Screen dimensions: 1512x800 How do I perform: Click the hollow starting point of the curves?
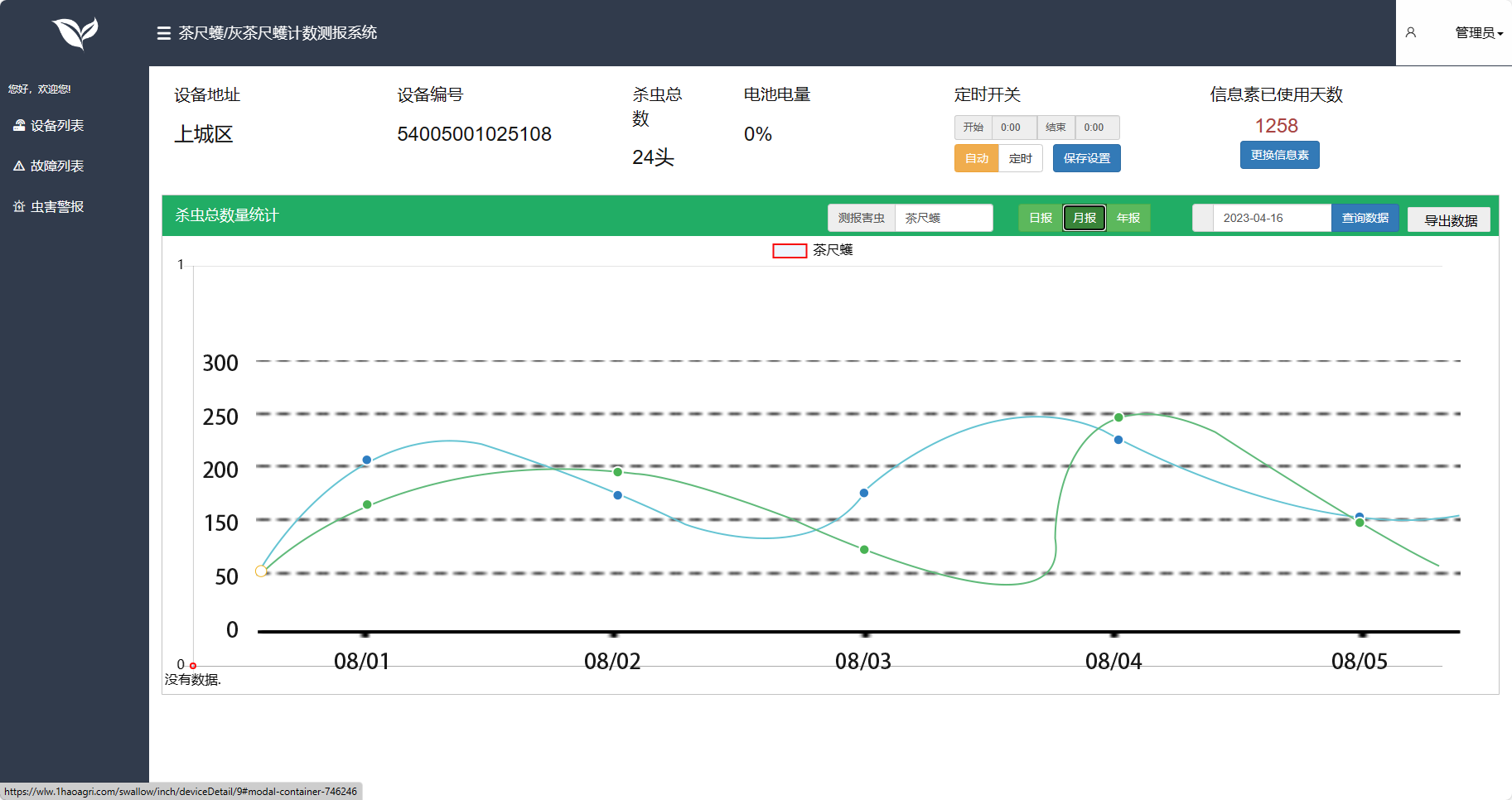(x=261, y=571)
